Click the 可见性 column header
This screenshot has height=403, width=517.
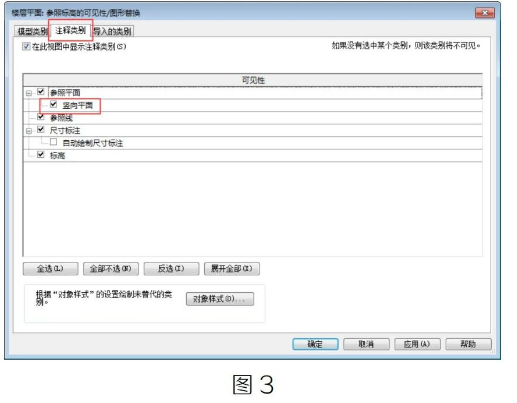[253, 80]
